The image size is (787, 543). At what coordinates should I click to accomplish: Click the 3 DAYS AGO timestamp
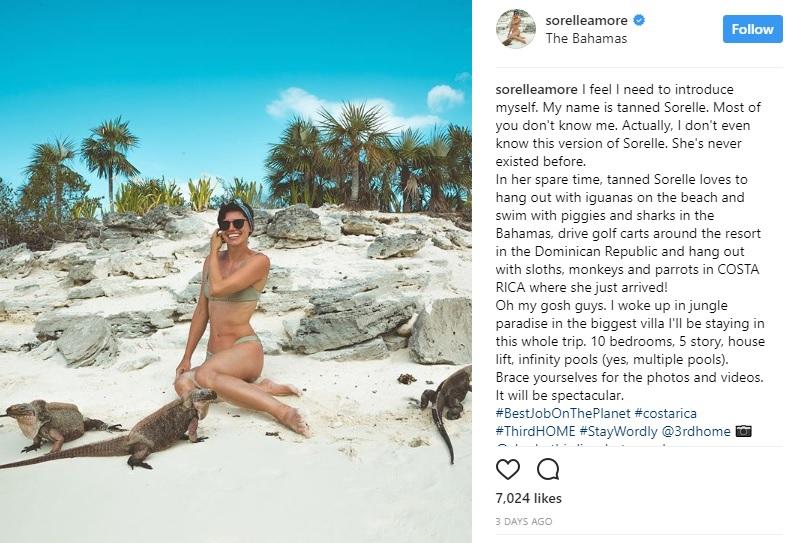(524, 521)
